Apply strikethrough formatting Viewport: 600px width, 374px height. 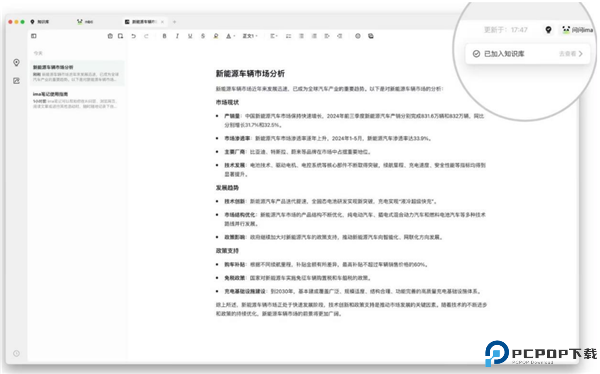pos(203,36)
